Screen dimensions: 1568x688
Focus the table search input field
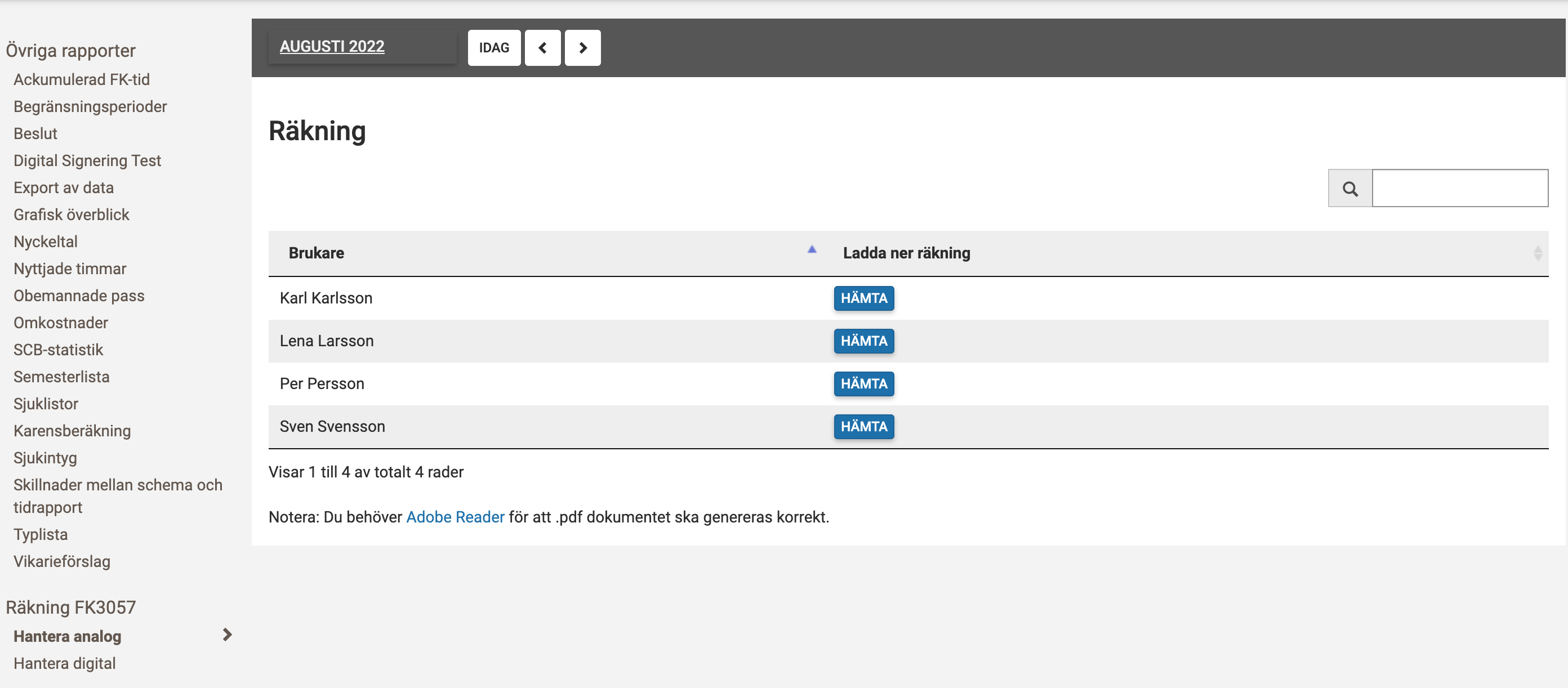1459,189
